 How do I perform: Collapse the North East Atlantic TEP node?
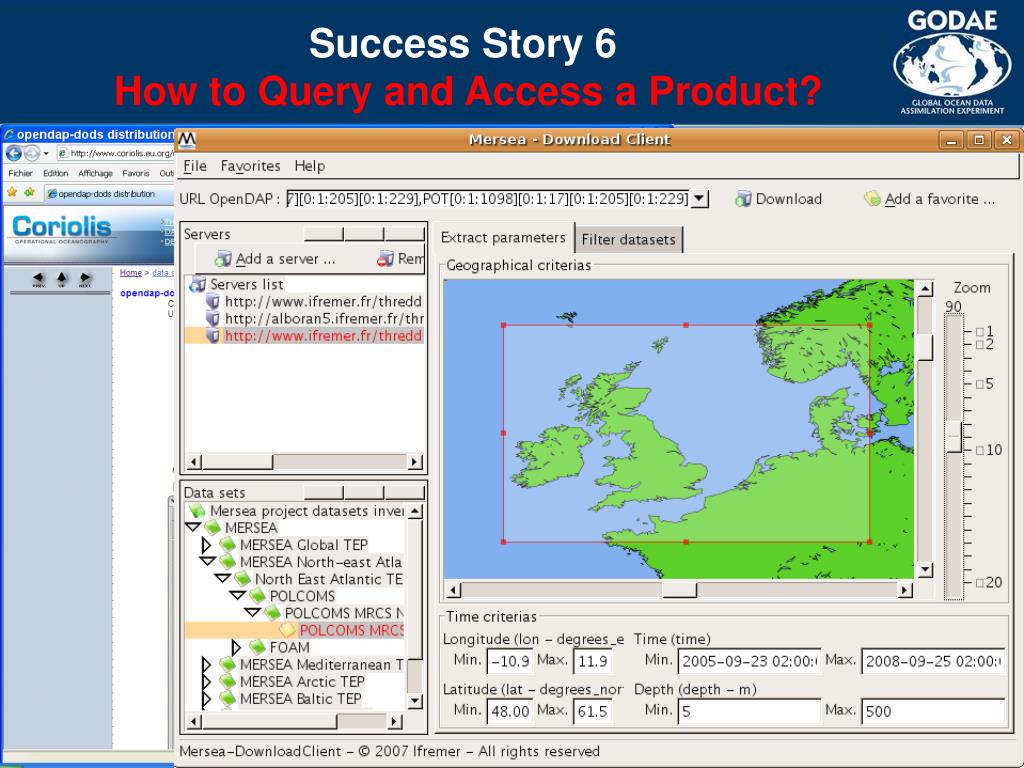[x=223, y=578]
